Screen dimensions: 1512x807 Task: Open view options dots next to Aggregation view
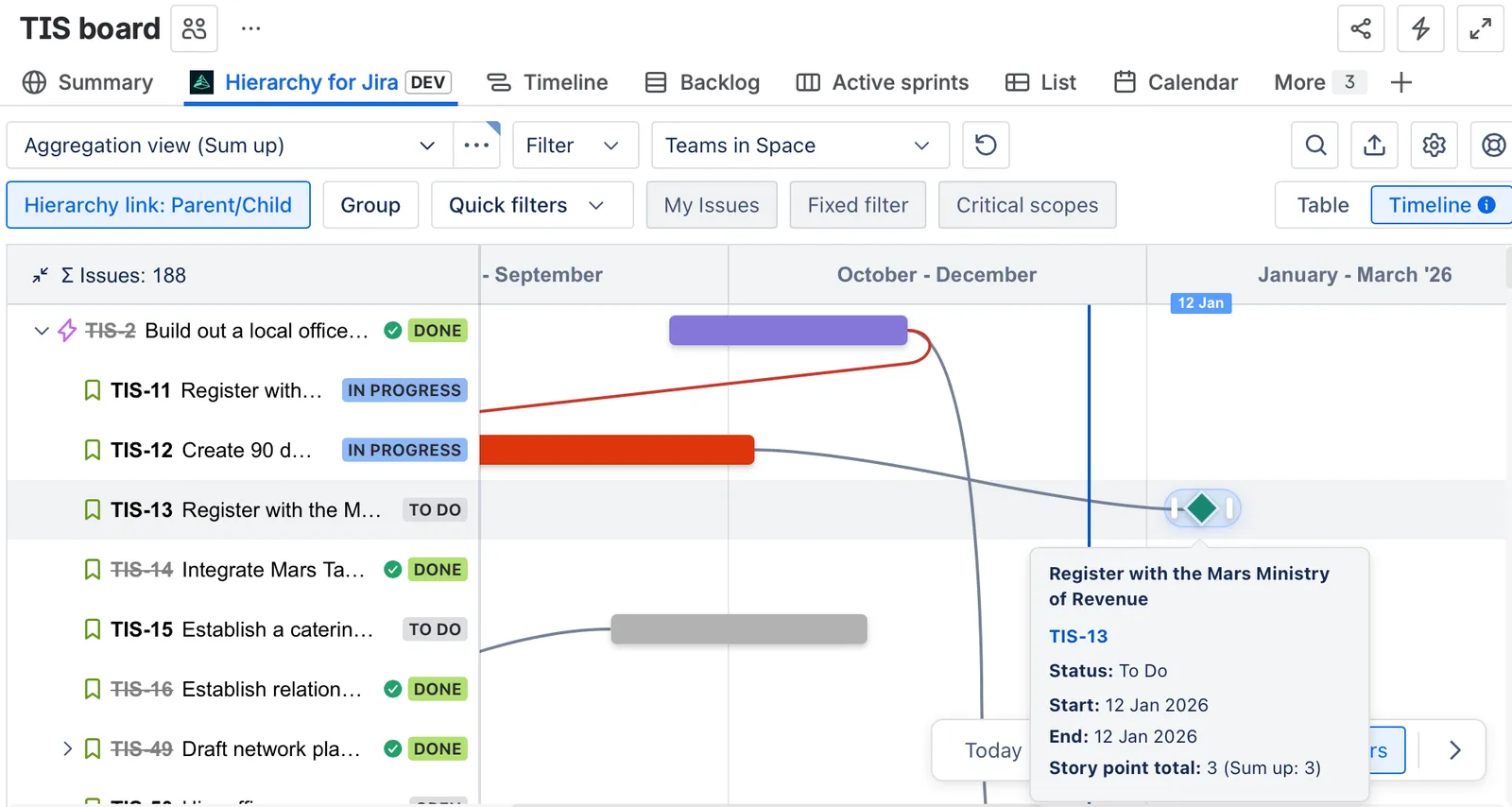click(x=477, y=146)
